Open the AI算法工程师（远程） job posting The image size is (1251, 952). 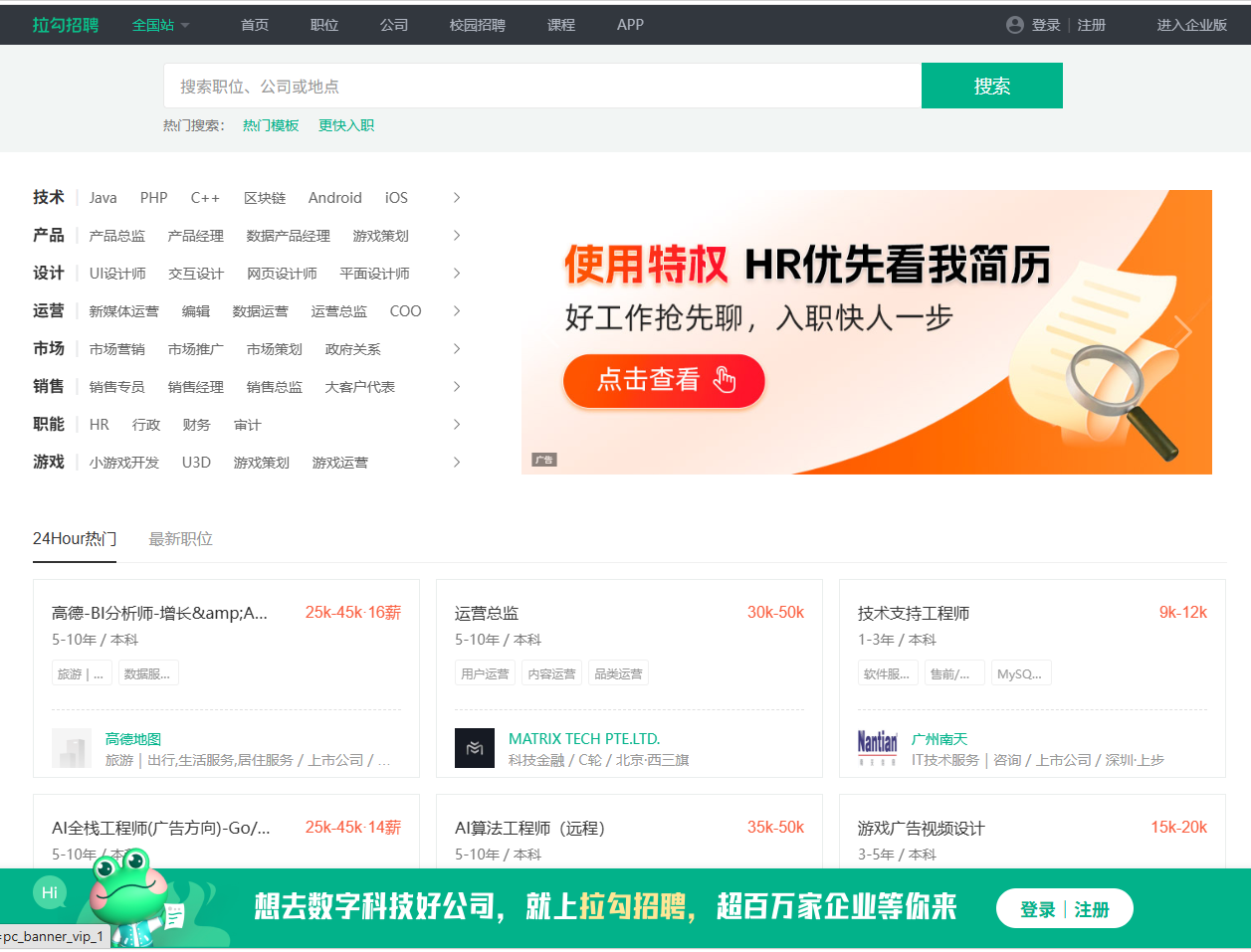[529, 828]
